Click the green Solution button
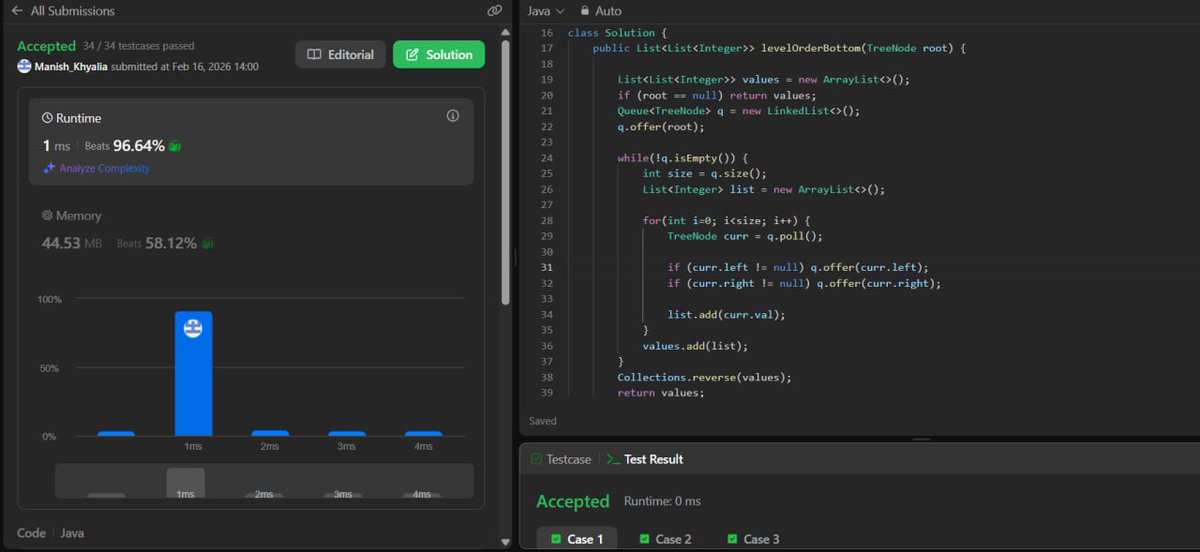1200x552 pixels. pos(439,55)
